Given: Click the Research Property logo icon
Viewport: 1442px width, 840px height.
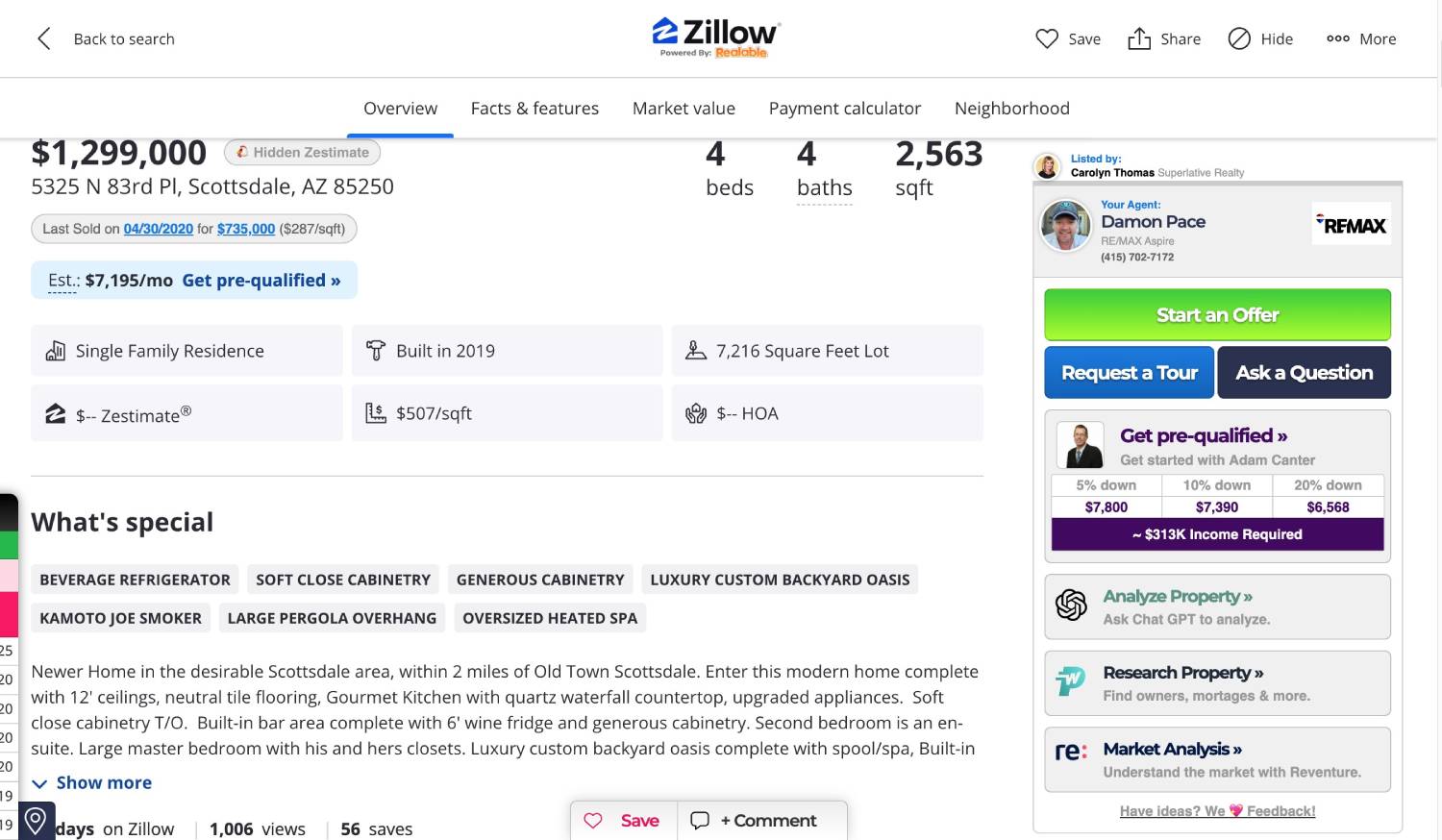Looking at the screenshot, I should tap(1071, 682).
